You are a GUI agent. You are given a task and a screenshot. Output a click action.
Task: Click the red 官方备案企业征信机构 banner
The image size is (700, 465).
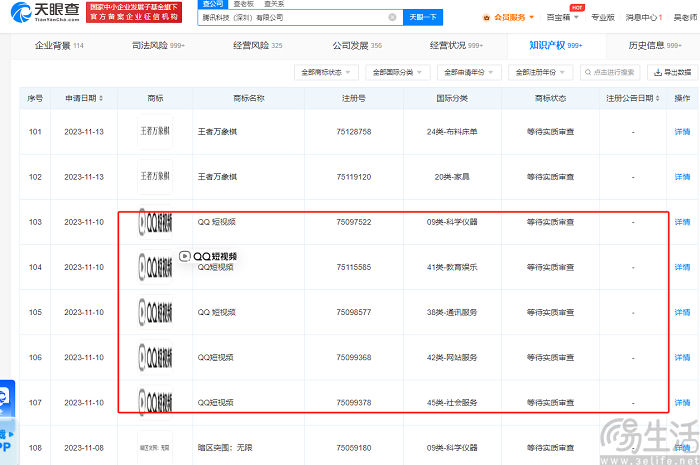(134, 12)
